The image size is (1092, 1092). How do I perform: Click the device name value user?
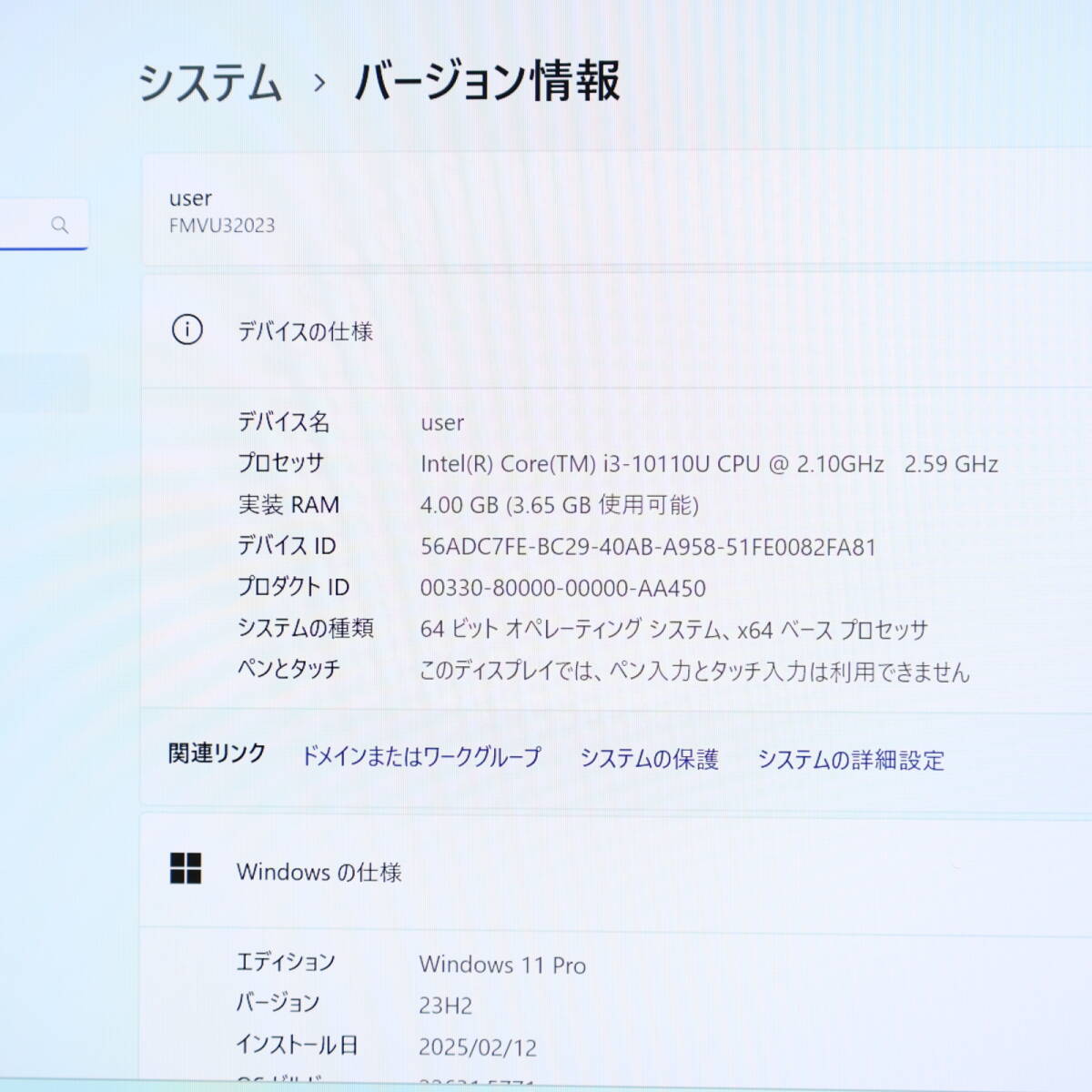point(442,423)
